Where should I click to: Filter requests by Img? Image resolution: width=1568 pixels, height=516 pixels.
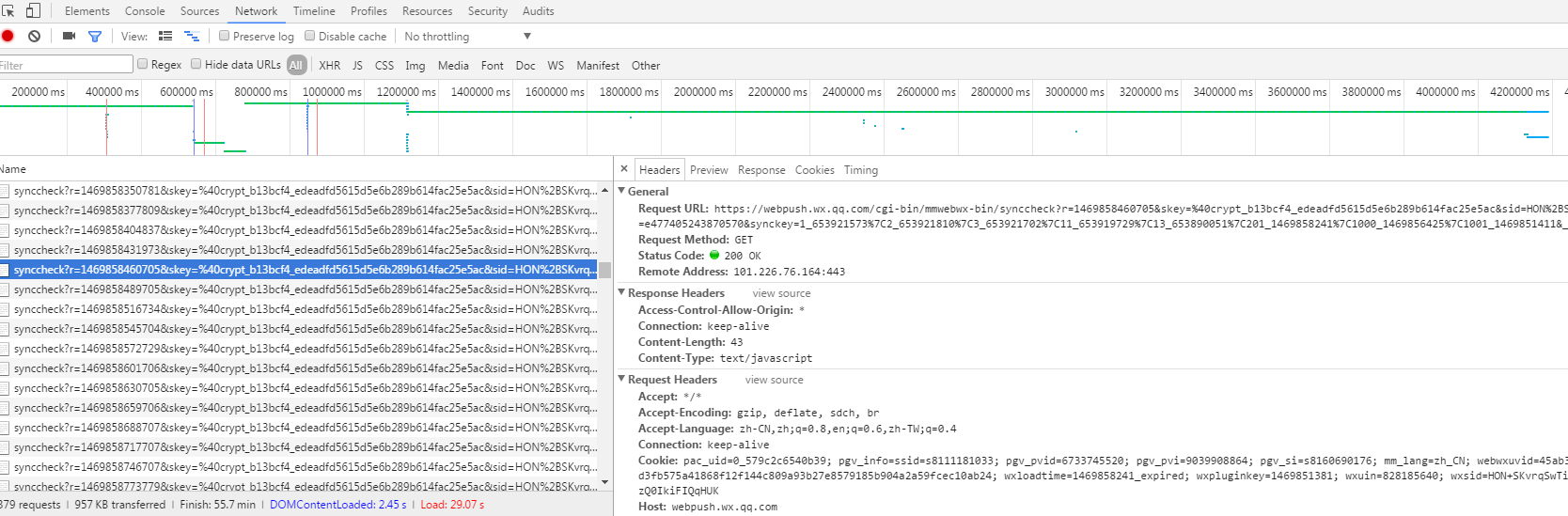click(415, 65)
